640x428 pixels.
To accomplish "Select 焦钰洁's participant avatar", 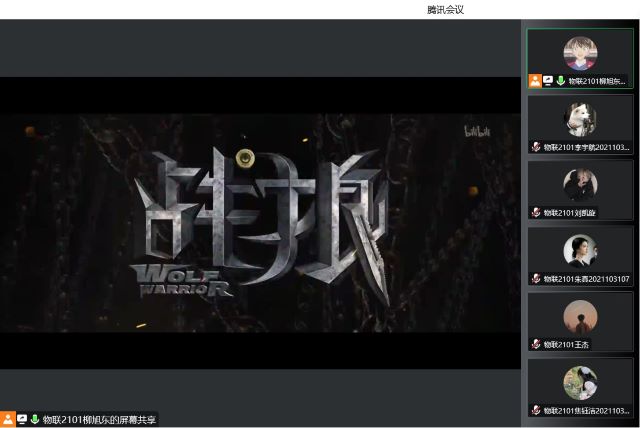I will click(580, 383).
